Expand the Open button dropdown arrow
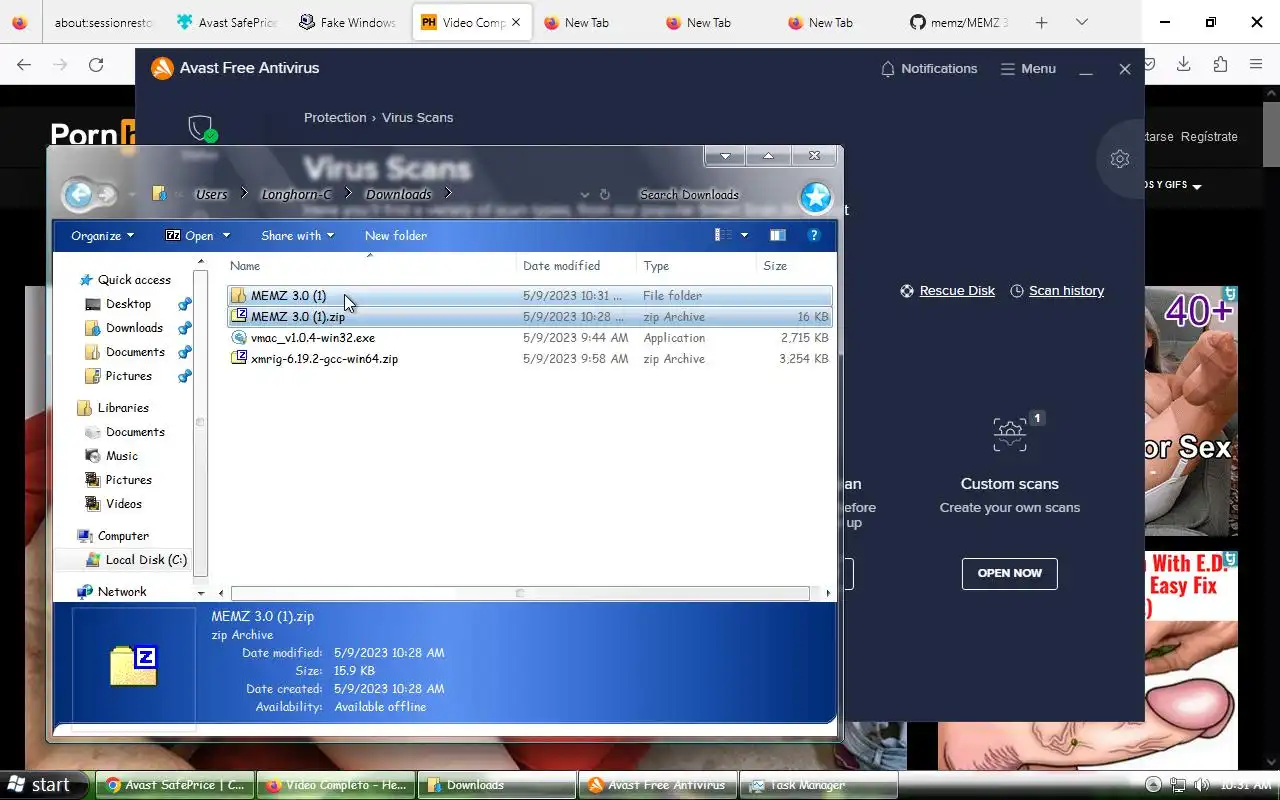 (x=226, y=236)
